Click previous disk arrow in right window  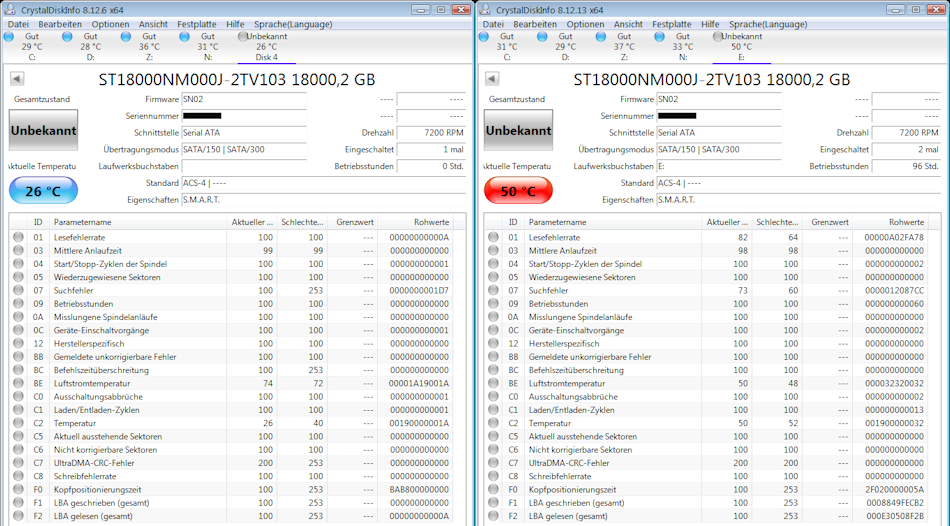tap(492, 79)
